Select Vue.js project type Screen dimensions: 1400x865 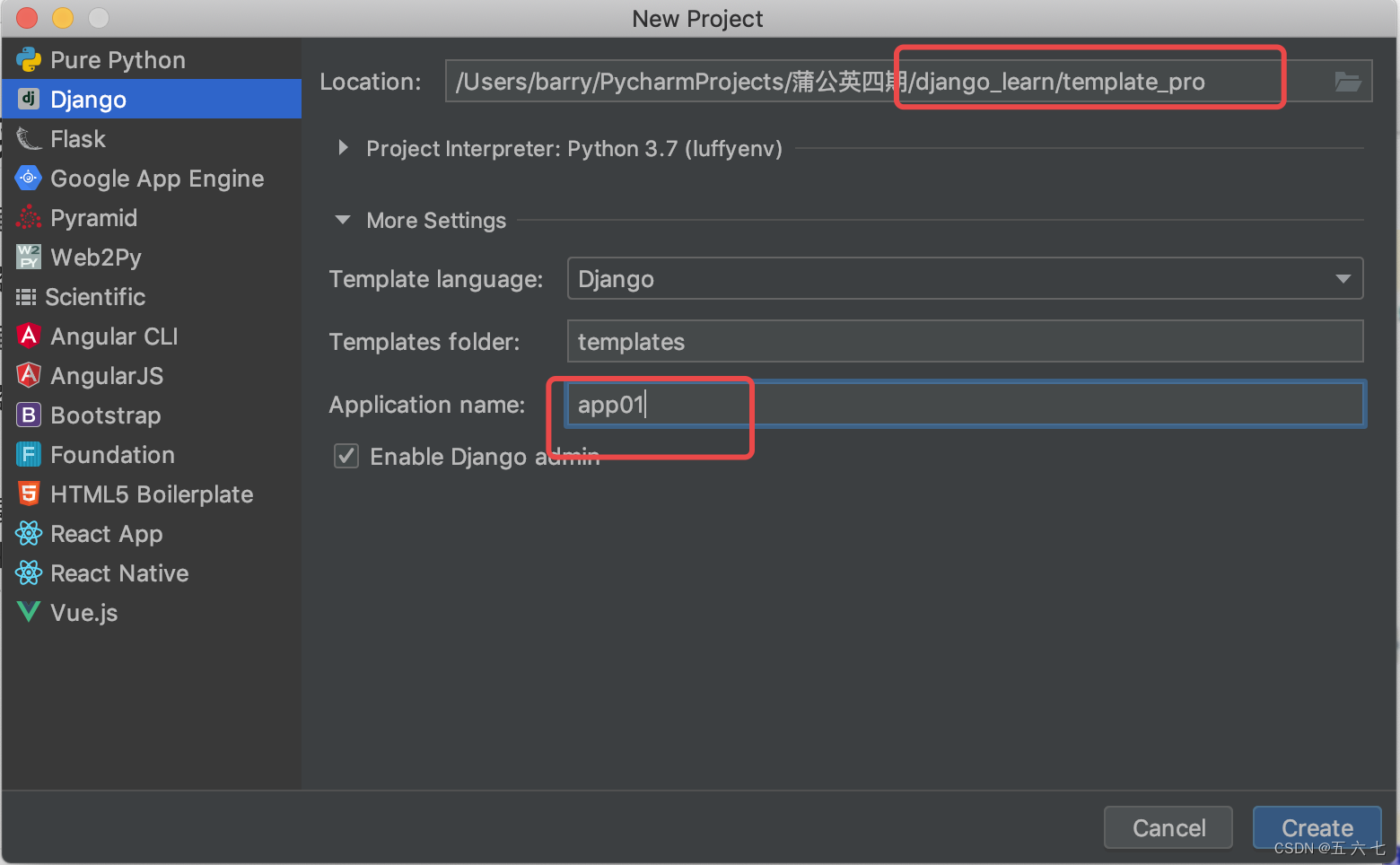[151, 613]
